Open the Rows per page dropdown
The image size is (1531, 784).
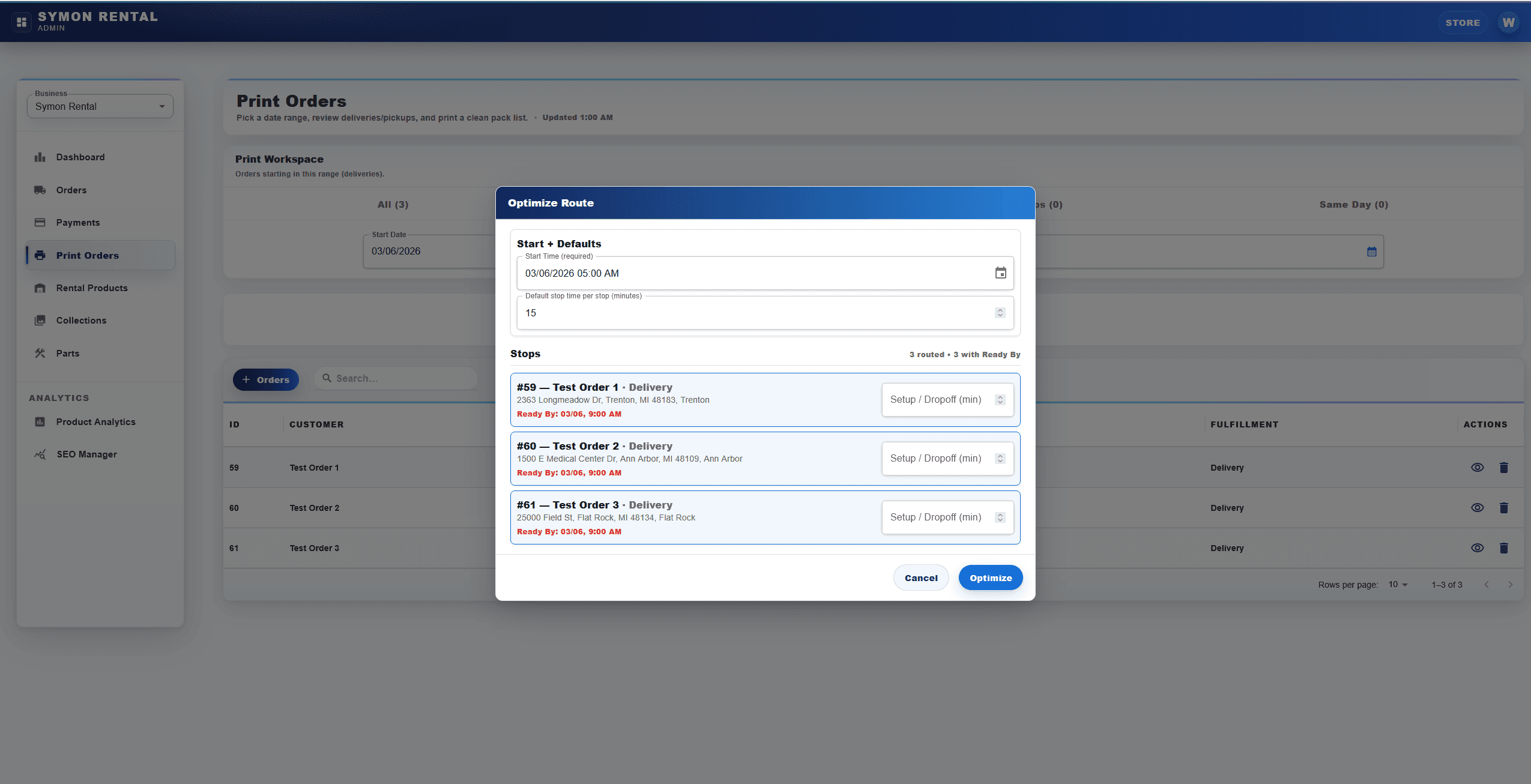pos(1396,584)
